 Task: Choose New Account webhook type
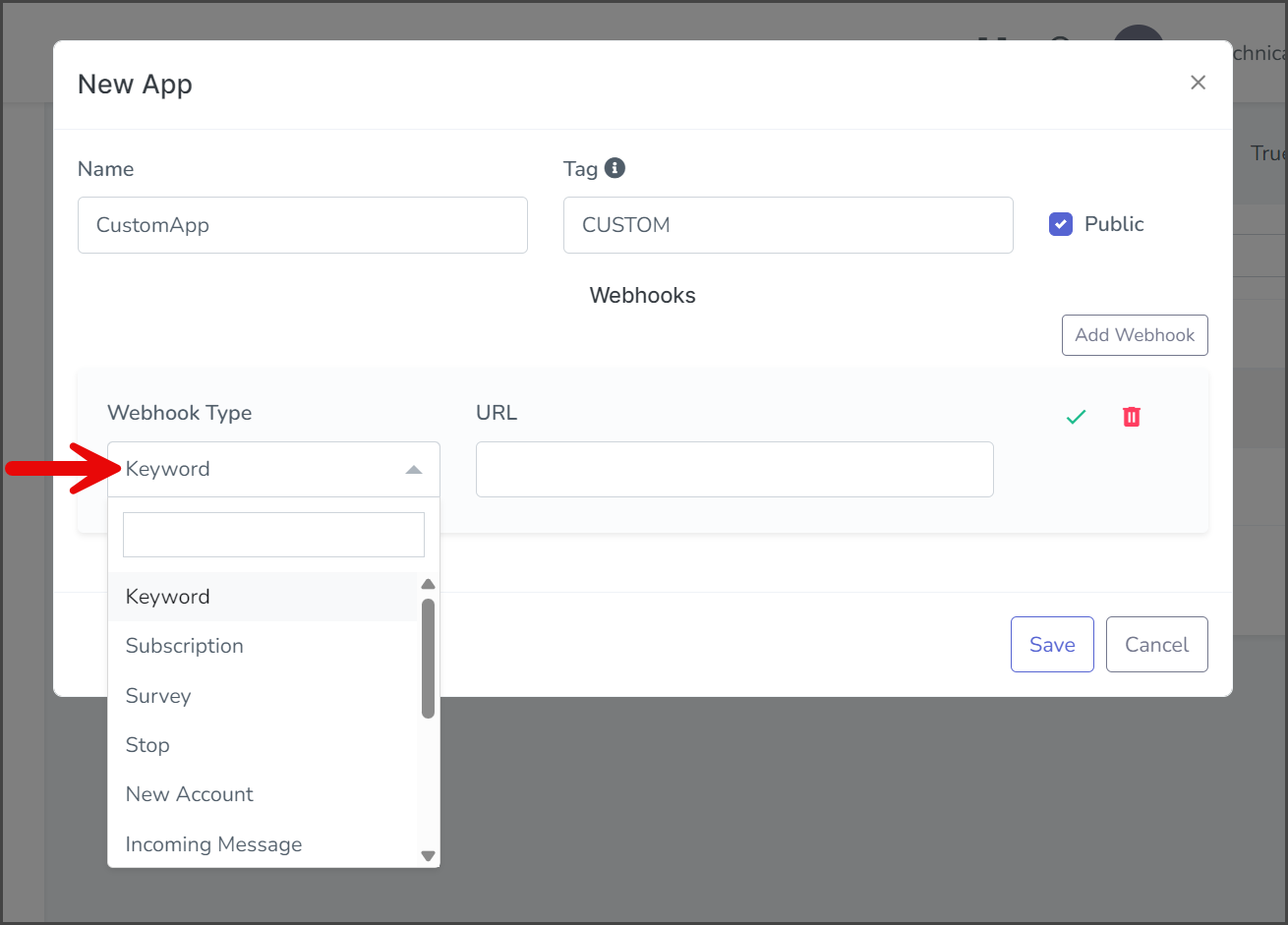click(263, 794)
